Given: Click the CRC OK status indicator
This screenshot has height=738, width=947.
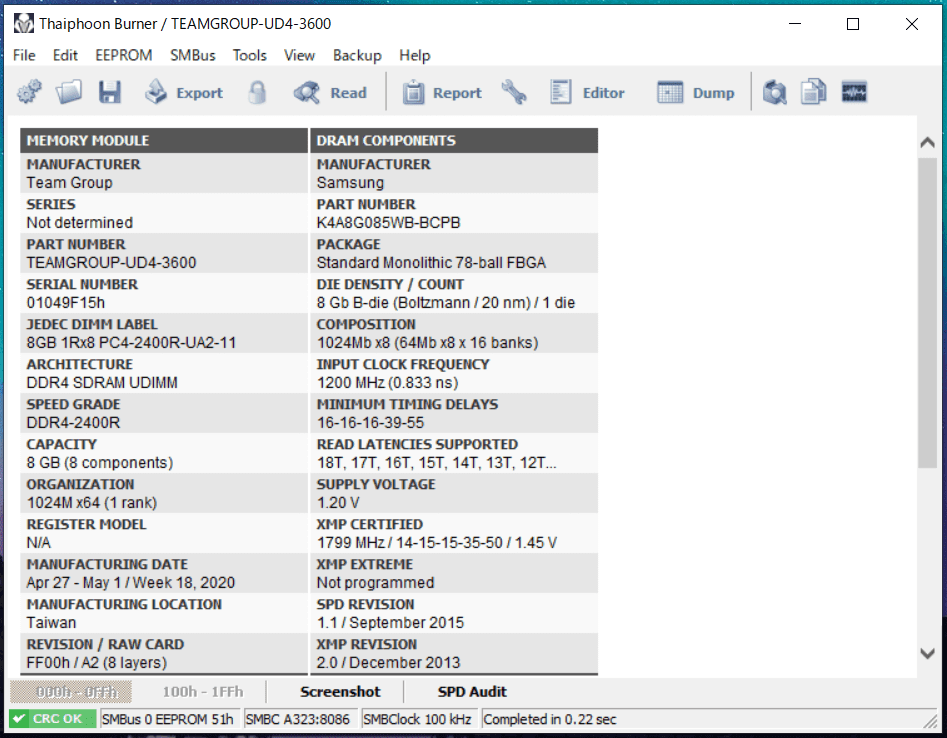Looking at the screenshot, I should pos(53,719).
